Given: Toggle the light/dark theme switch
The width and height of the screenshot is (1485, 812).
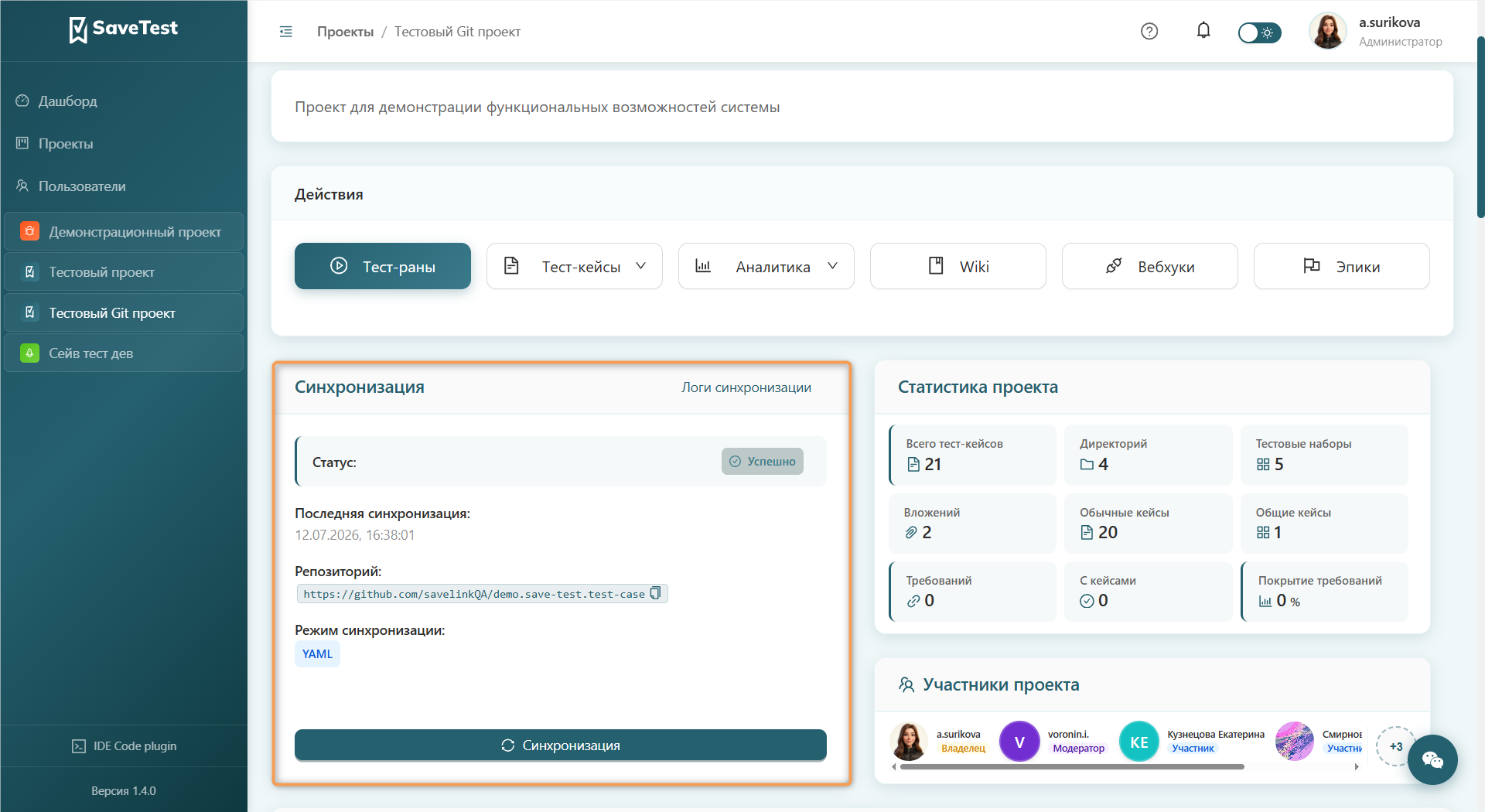Looking at the screenshot, I should [1259, 32].
